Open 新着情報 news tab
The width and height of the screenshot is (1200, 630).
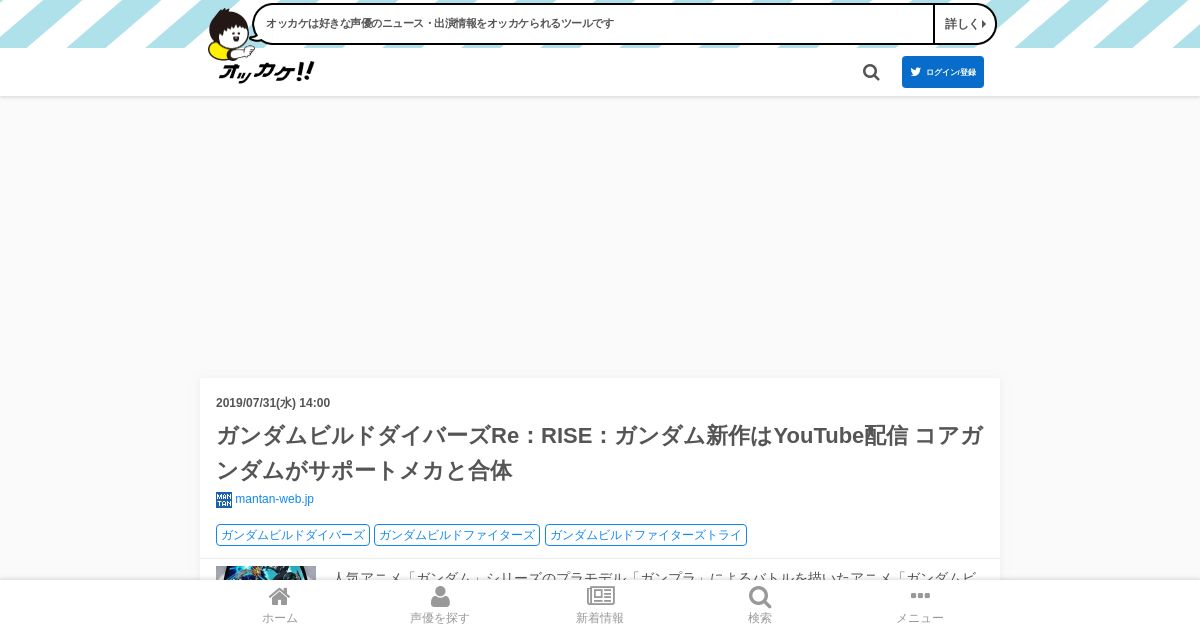click(600, 605)
